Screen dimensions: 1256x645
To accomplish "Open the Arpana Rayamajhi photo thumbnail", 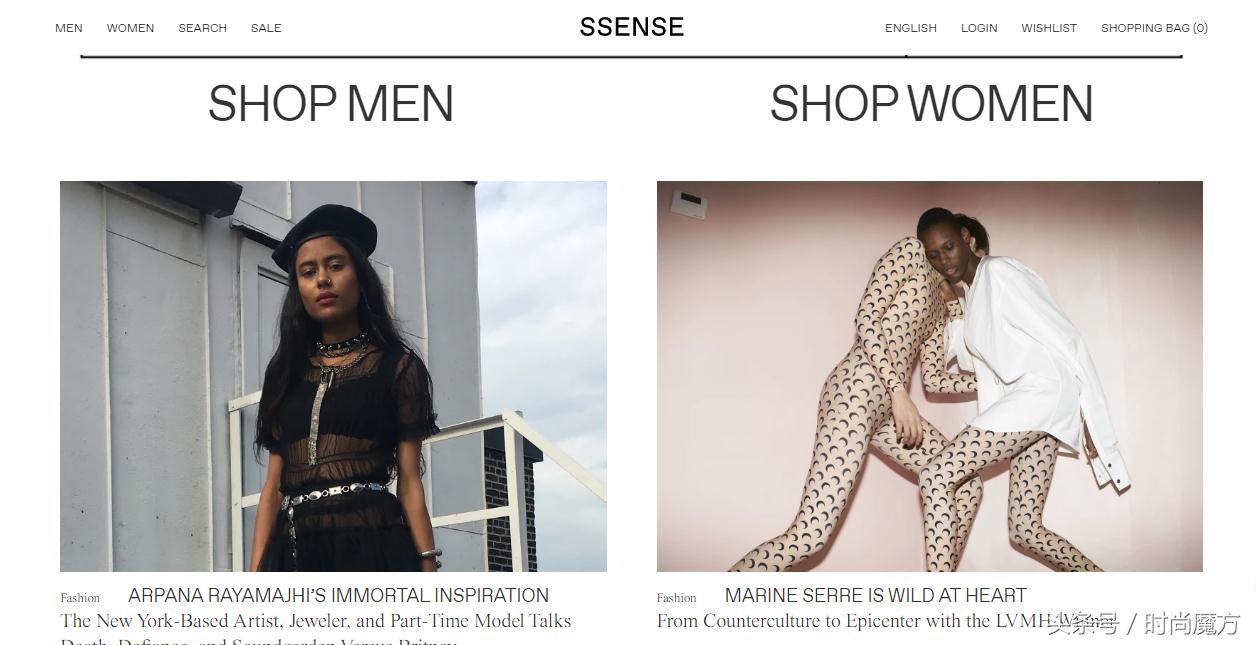I will click(333, 376).
